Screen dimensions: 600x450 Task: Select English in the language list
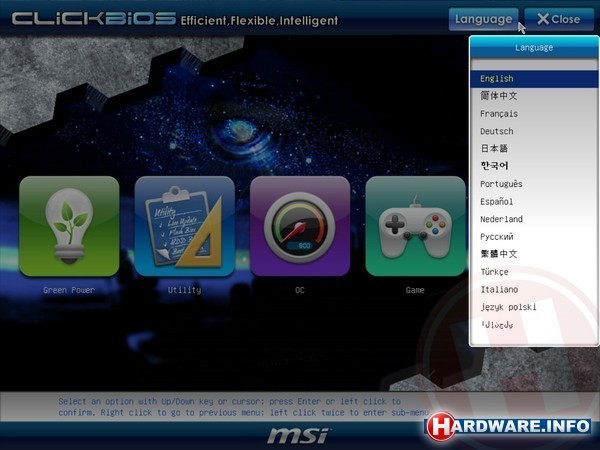point(534,78)
